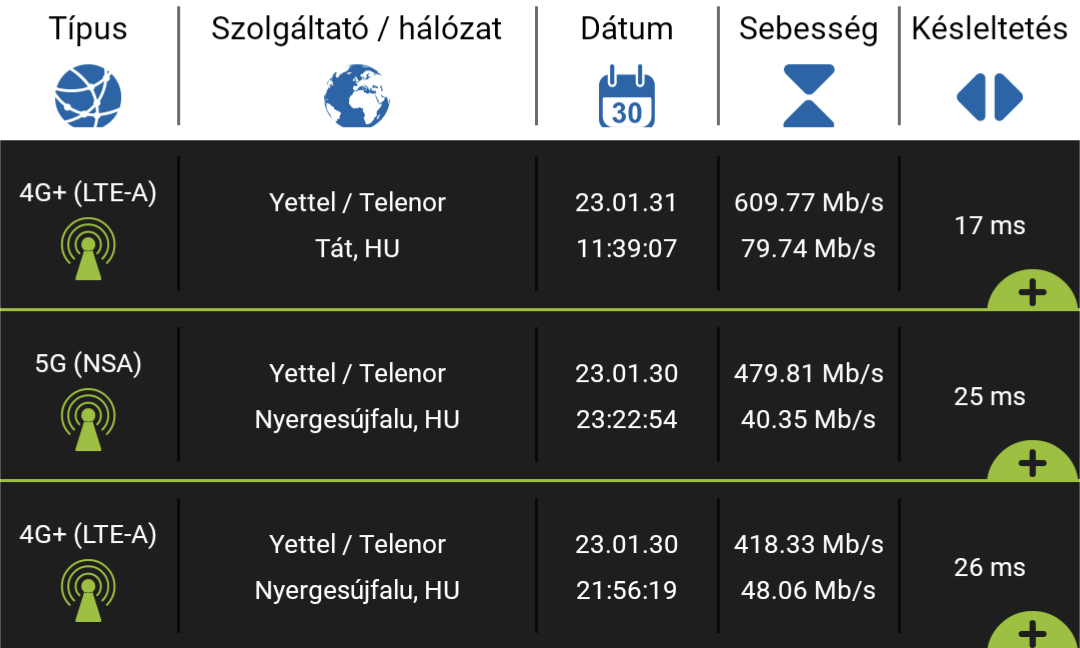Viewport: 1080px width, 648px height.
Task: Sort by the Dátum column header
Action: click(627, 29)
